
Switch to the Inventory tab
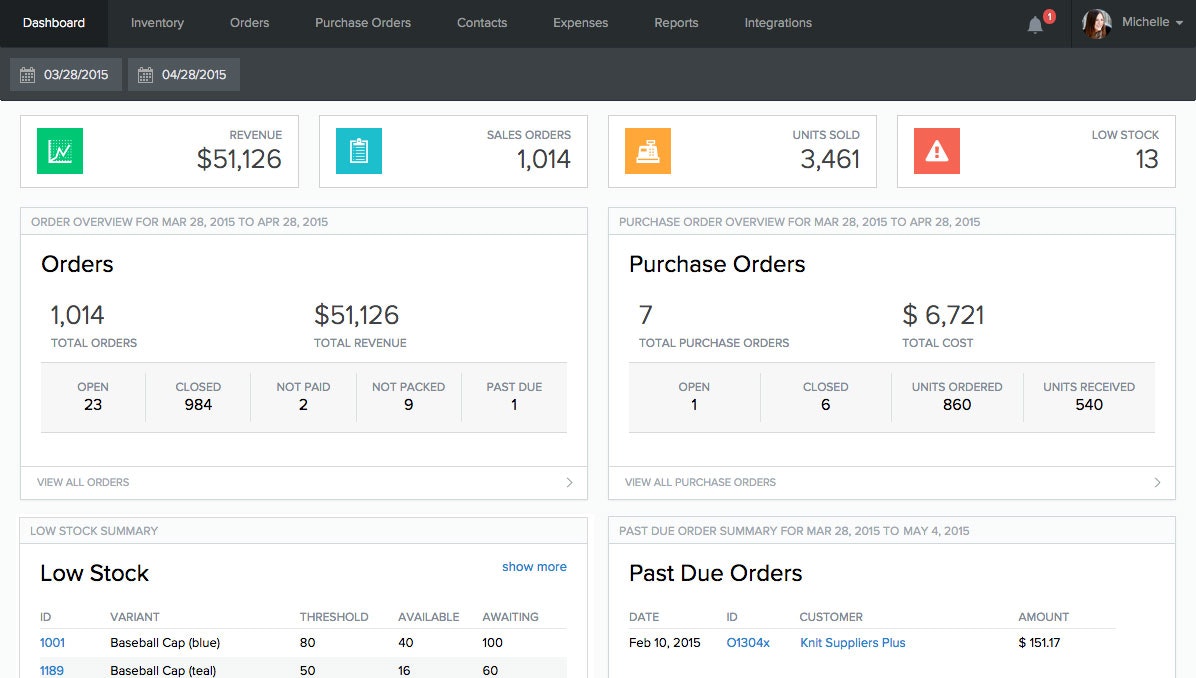[x=157, y=23]
